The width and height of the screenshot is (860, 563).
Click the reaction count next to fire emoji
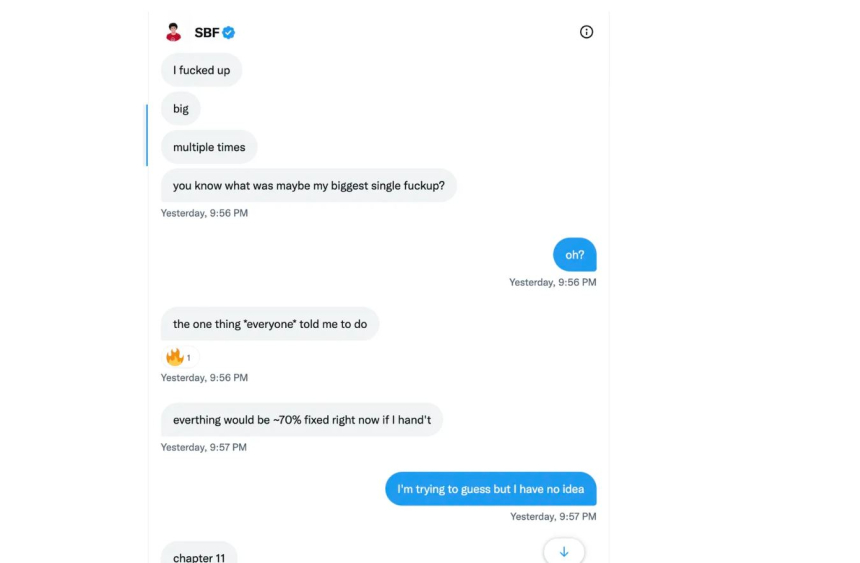coord(189,358)
